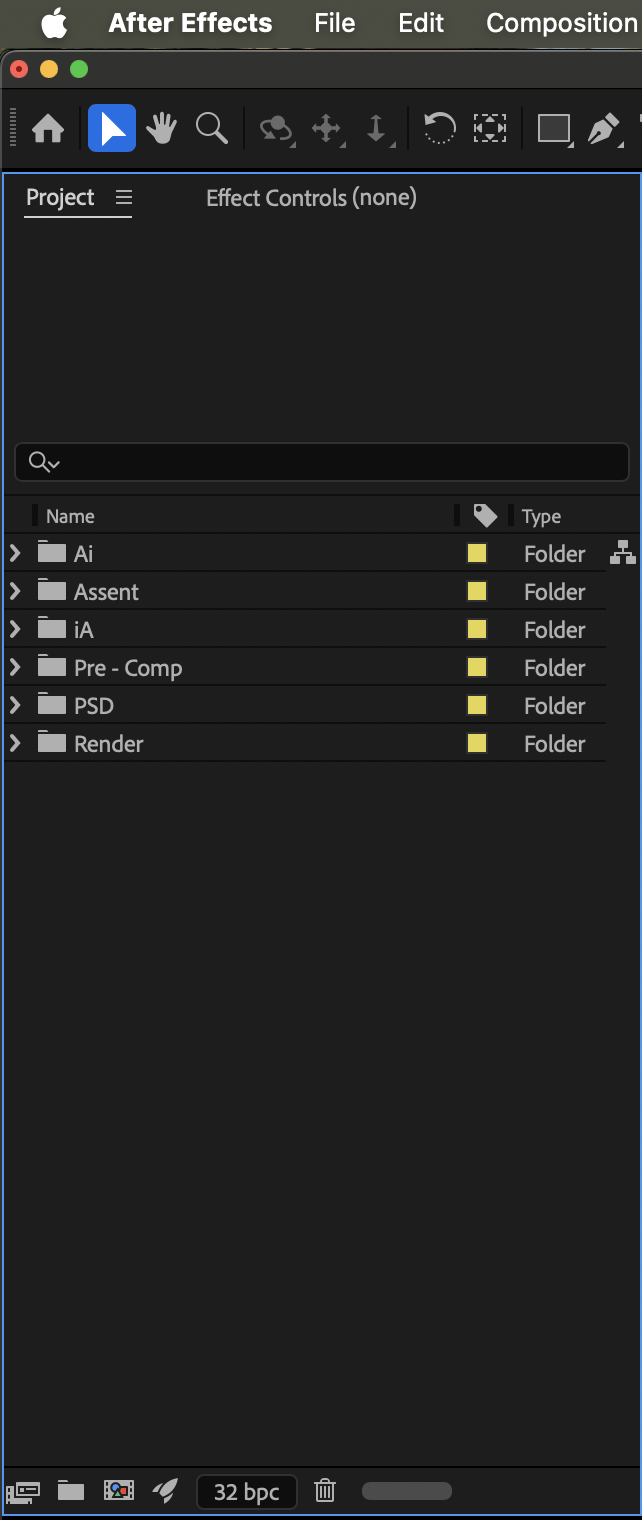Expand the Pre - Comp folder
Viewport: 642px width, 1520px height.
(15, 667)
